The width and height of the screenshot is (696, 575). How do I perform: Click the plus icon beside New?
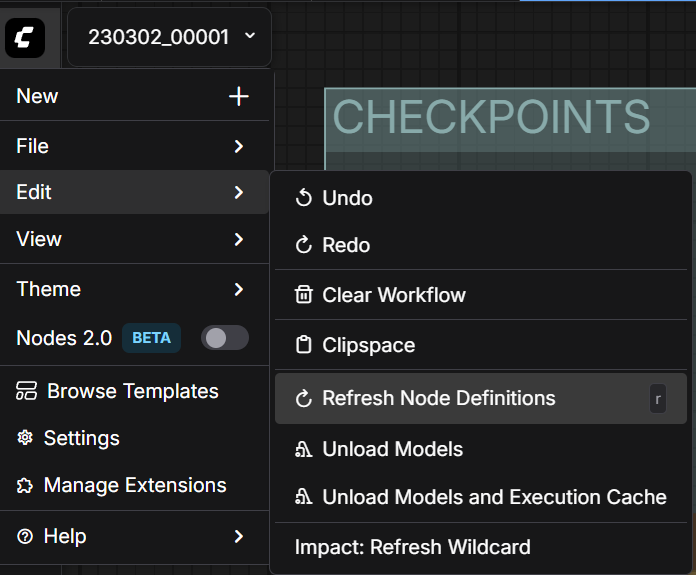(238, 96)
